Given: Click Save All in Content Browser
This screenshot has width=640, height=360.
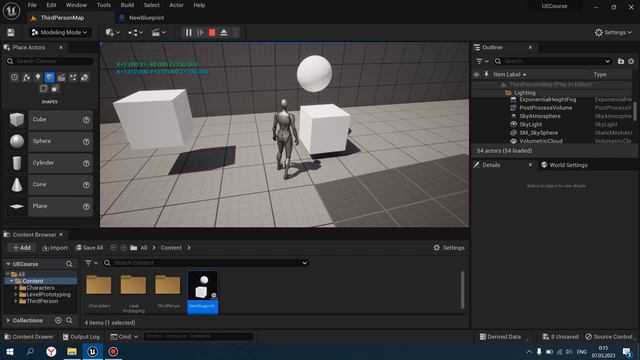Looking at the screenshot, I should point(89,248).
